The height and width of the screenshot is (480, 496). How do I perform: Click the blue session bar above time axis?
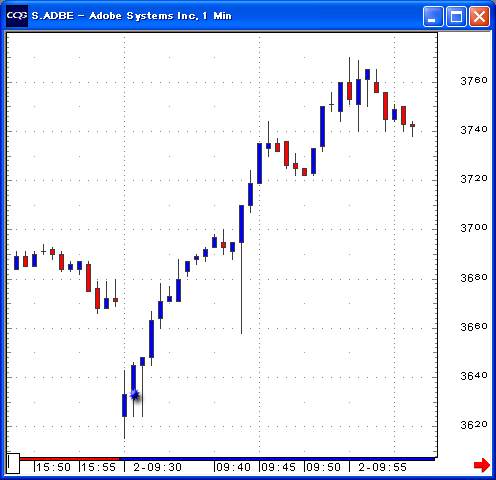coord(277,459)
